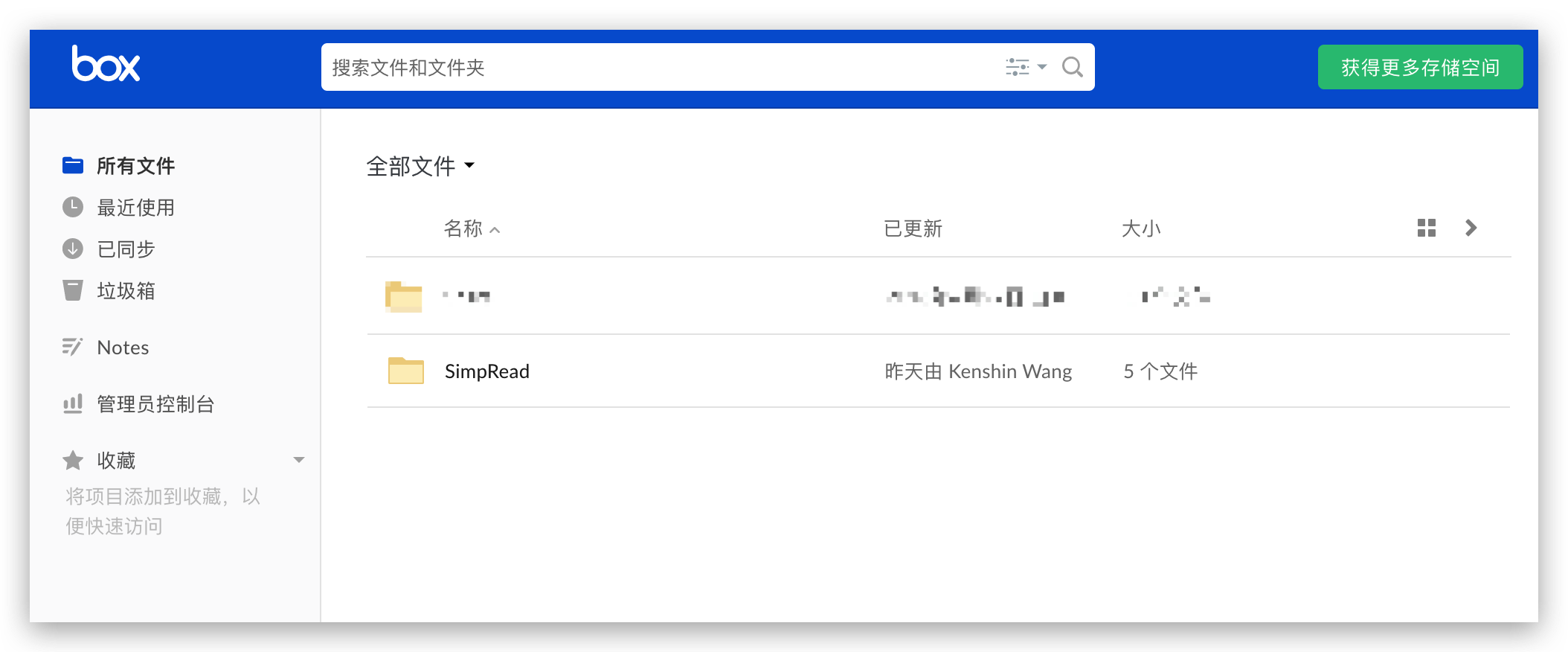Click the 垃圾箱 trash icon
This screenshot has height=652, width=1568.
pos(73,290)
